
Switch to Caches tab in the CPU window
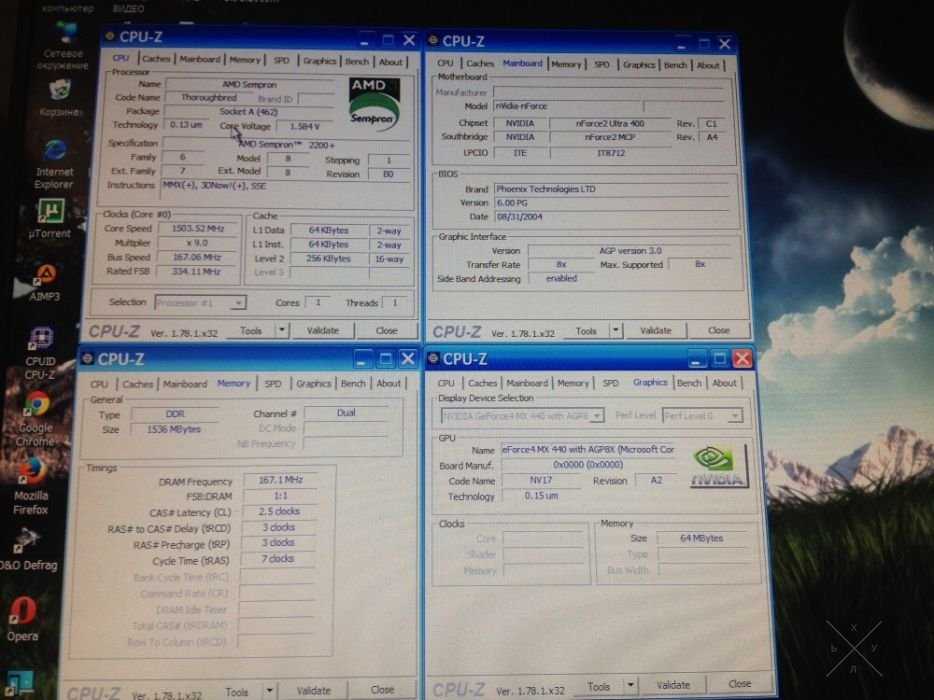(155, 59)
